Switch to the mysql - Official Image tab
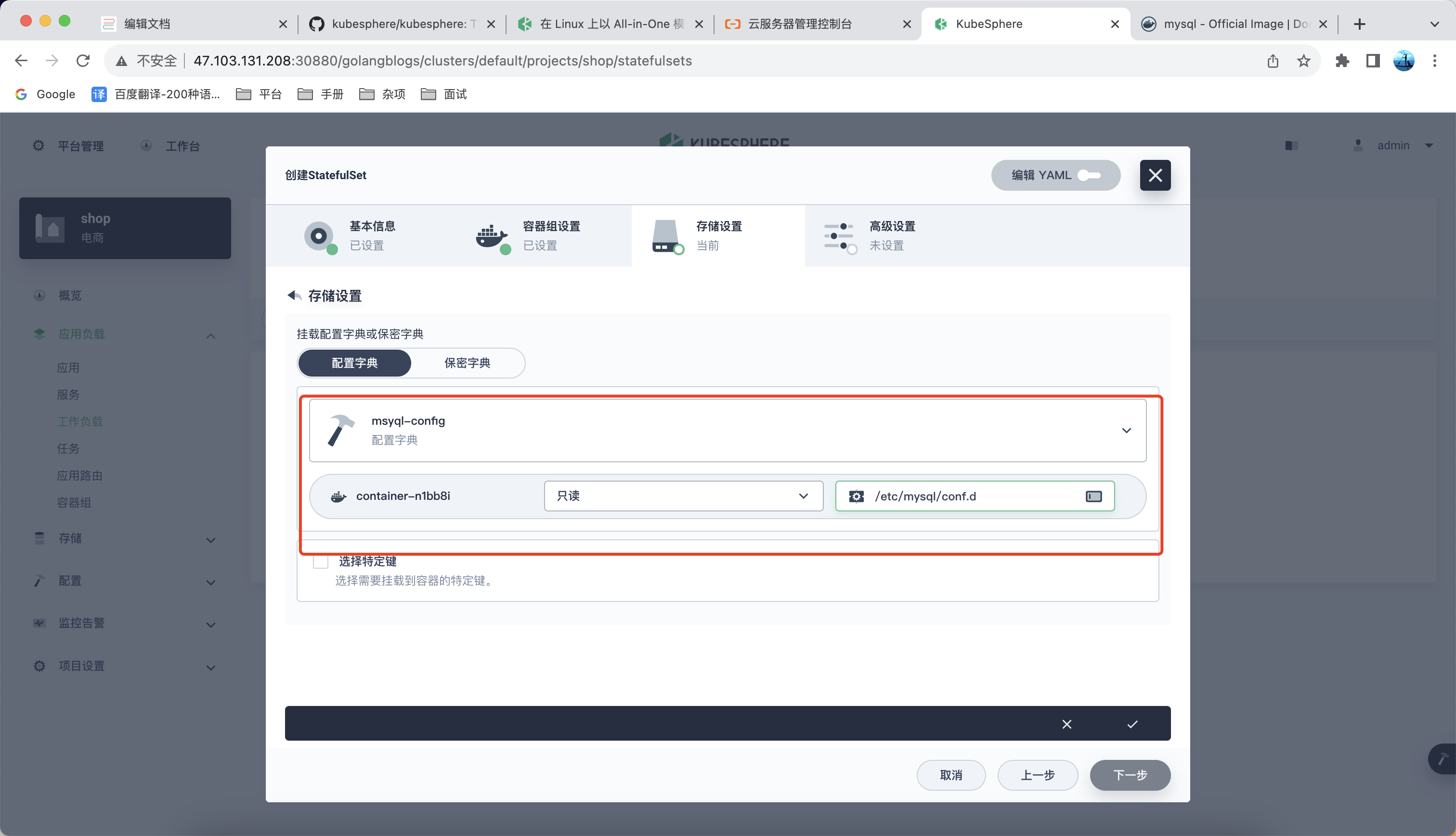Viewport: 1456px width, 836px height. pyautogui.click(x=1234, y=24)
